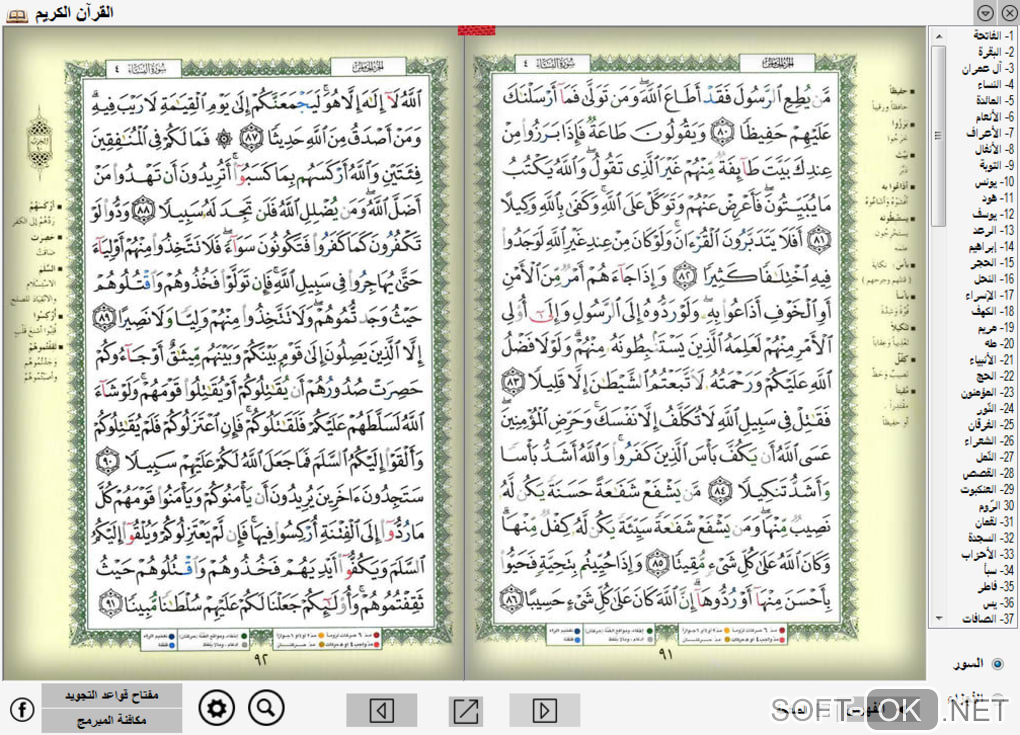The width and height of the screenshot is (1020, 735).
Task: Open search with the magnifier icon
Action: (x=266, y=707)
